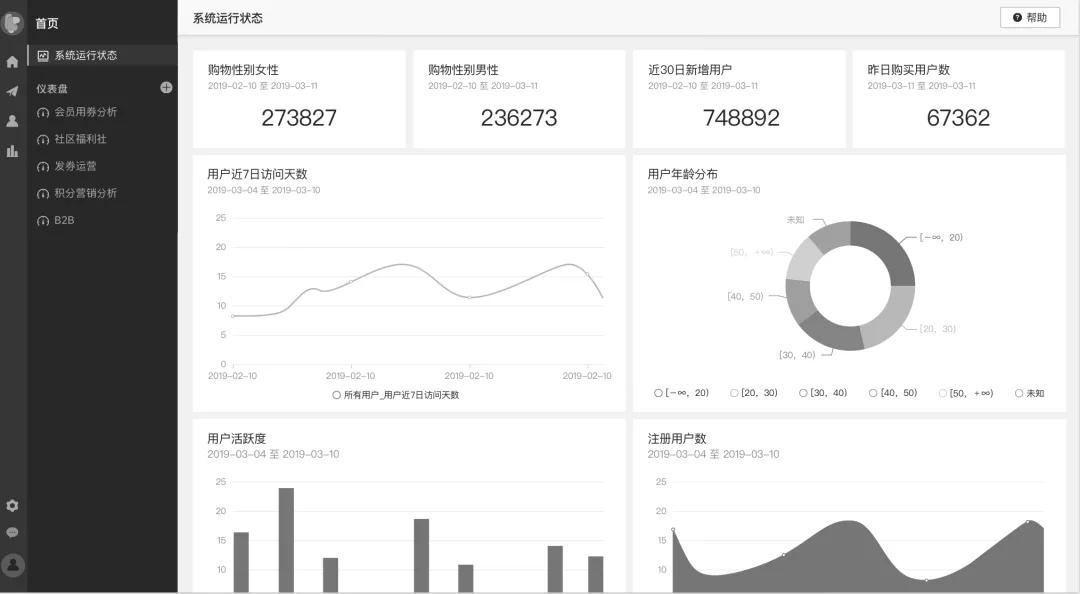The image size is (1080, 594).
Task: Open the B2B dashboard entry
Action: tap(63, 220)
